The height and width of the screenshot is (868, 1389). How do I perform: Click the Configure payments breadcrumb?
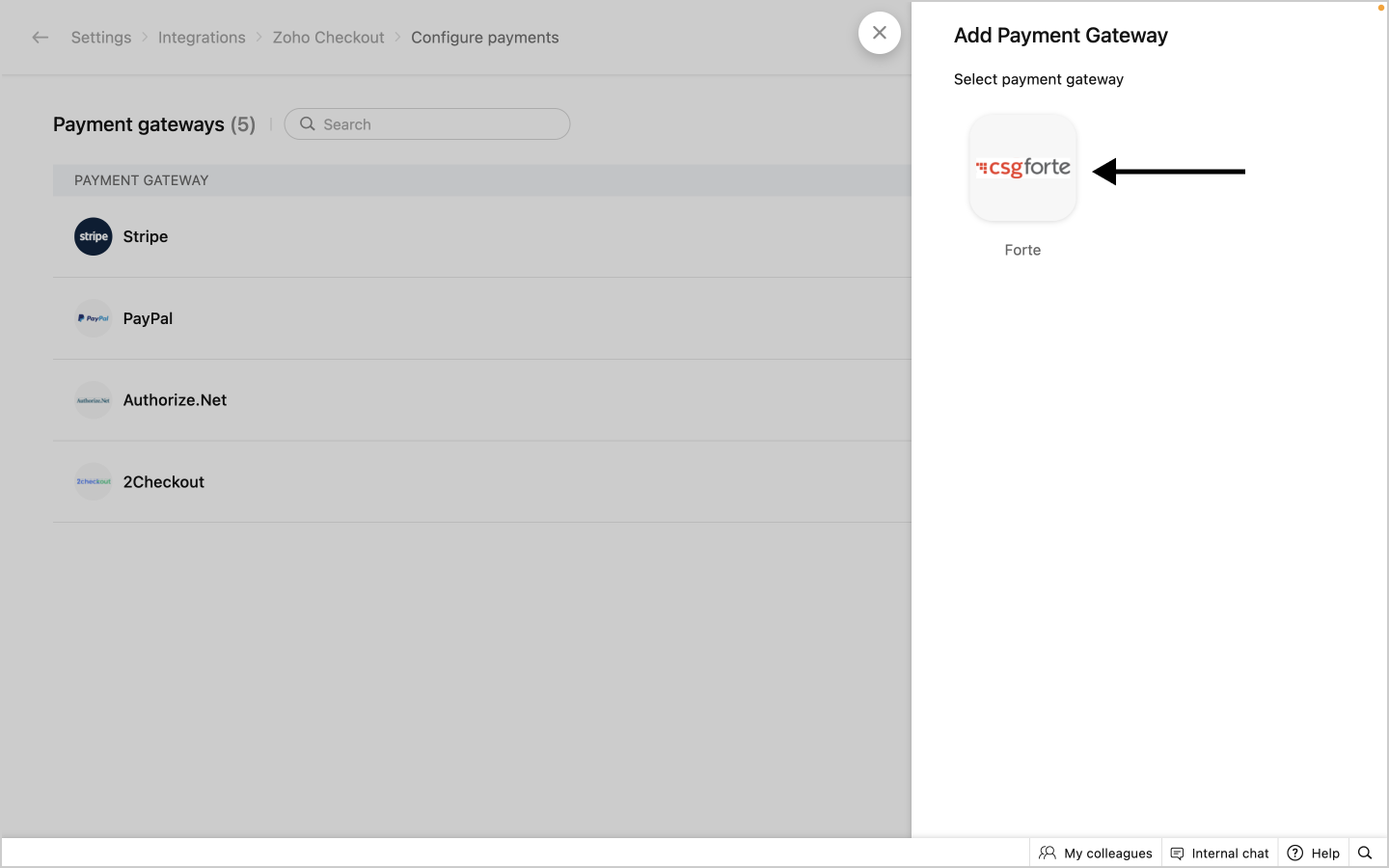click(485, 38)
